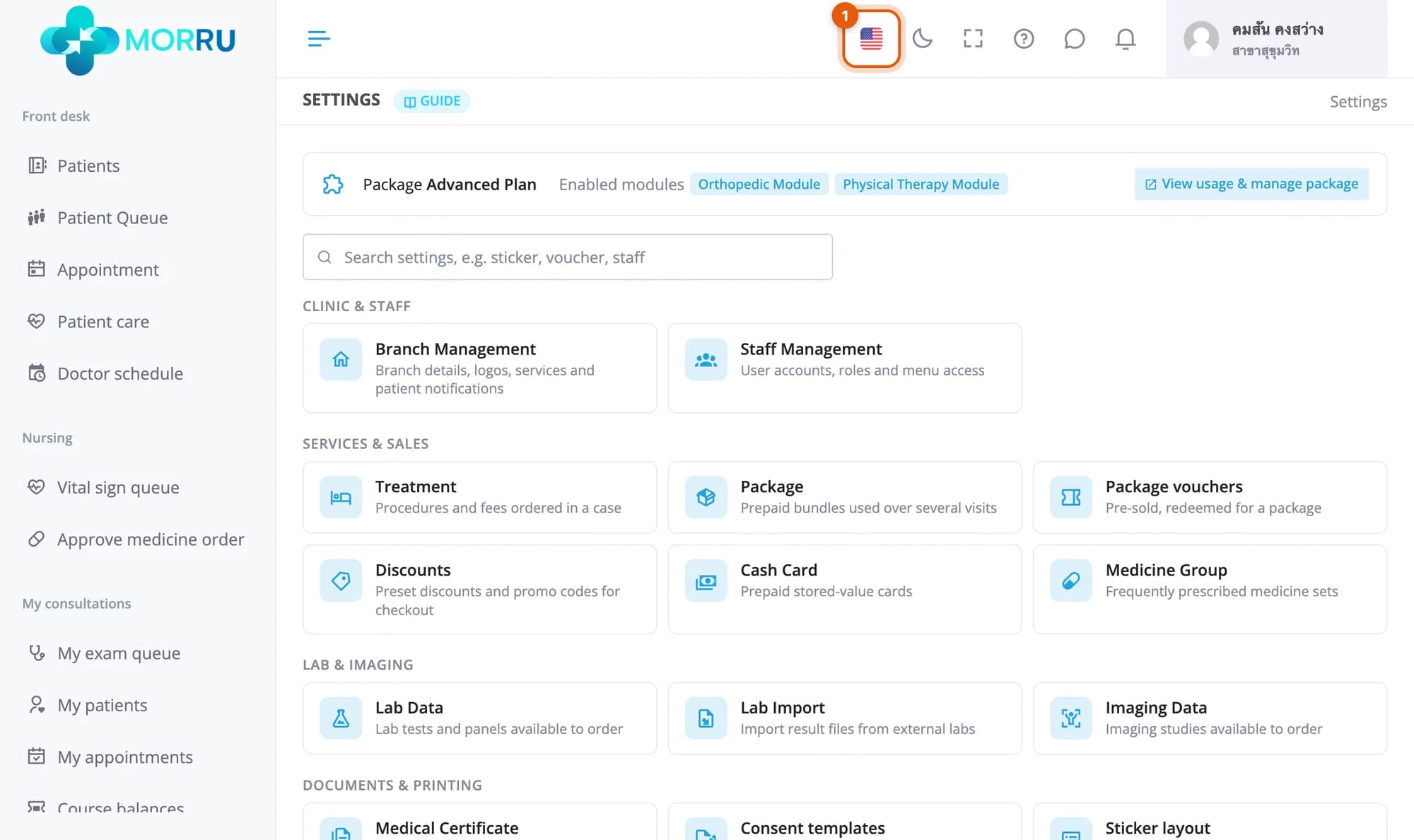Click the Package vouchers ticket icon

point(1071,497)
